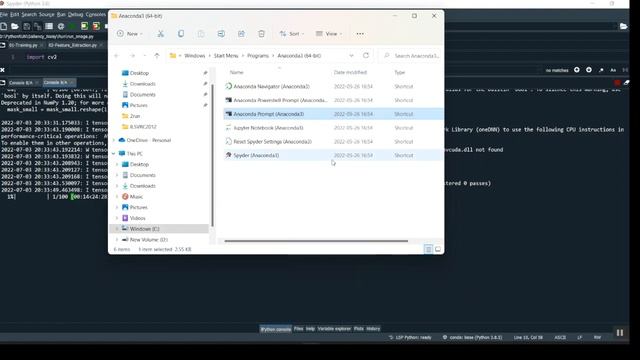Image resolution: width=640 pixels, height=360 pixels.
Task: Switch Explorer to large icons layout icon
Action: [438, 249]
